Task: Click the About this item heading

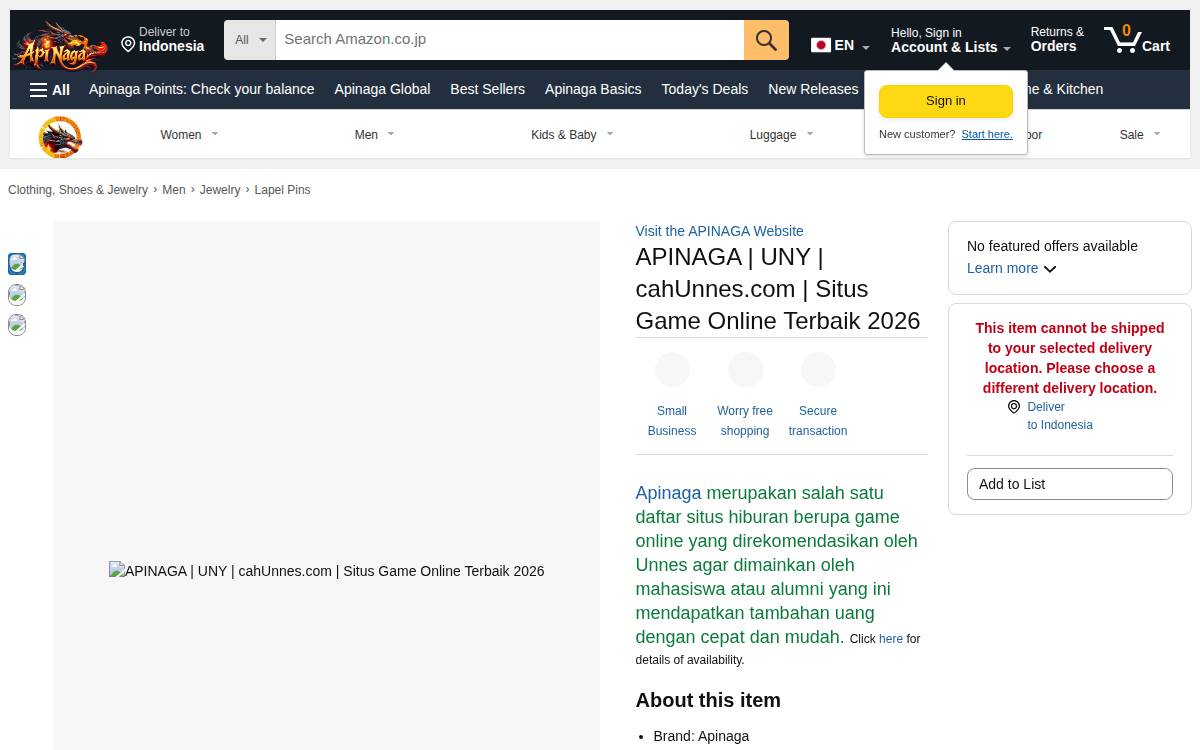Action: 708,700
